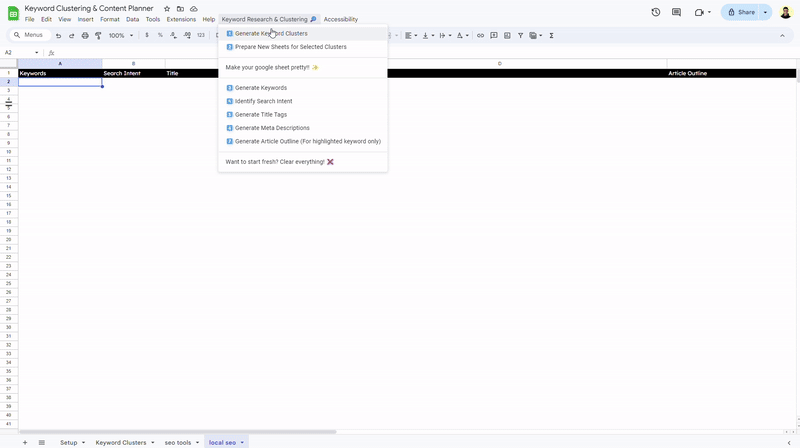Select Generate Keyword Clusters menu entry

(x=303, y=34)
